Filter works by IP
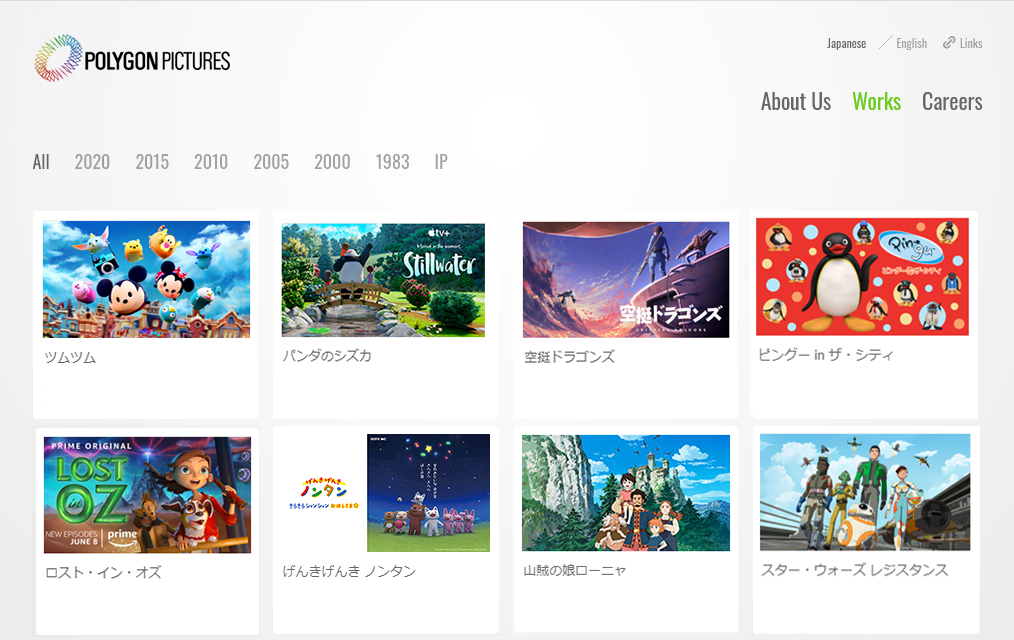 click(441, 162)
